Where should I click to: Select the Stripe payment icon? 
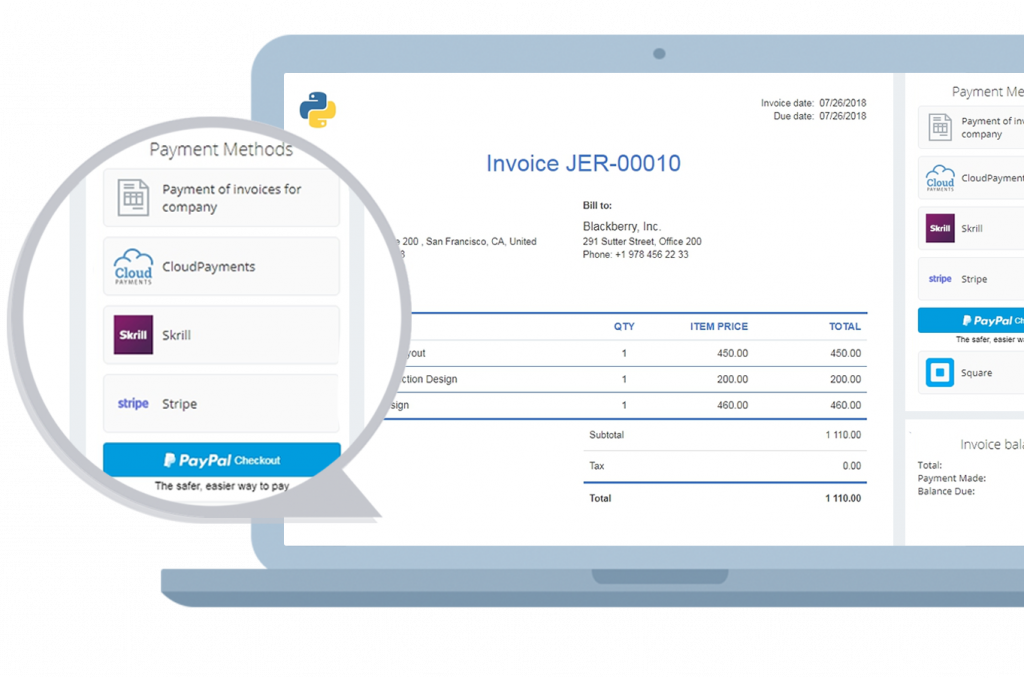(x=132, y=403)
